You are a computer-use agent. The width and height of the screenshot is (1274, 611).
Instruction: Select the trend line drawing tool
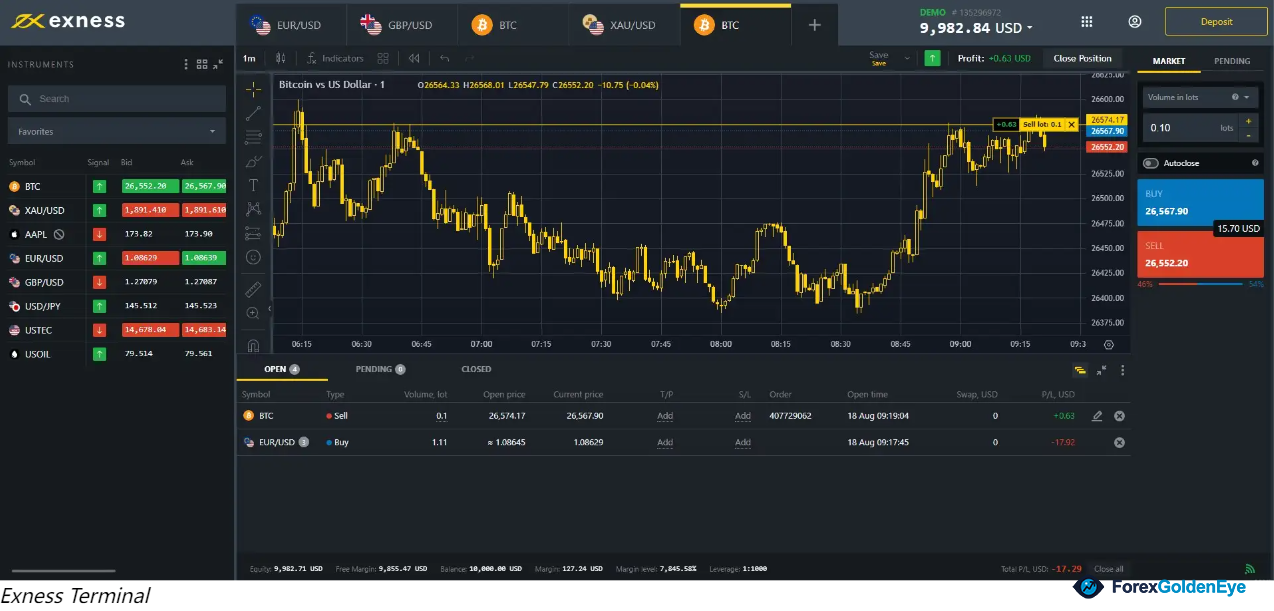coord(253,113)
